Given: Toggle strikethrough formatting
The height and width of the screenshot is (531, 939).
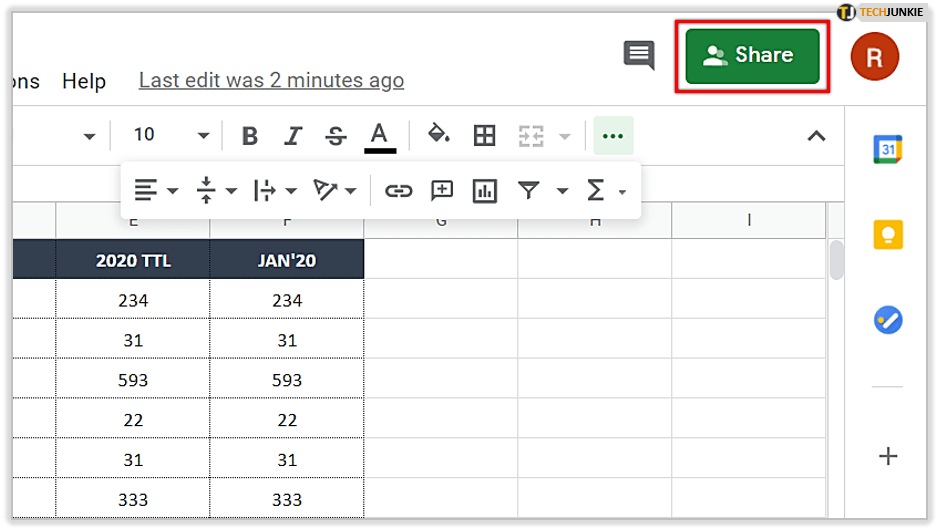Looking at the screenshot, I should (336, 136).
